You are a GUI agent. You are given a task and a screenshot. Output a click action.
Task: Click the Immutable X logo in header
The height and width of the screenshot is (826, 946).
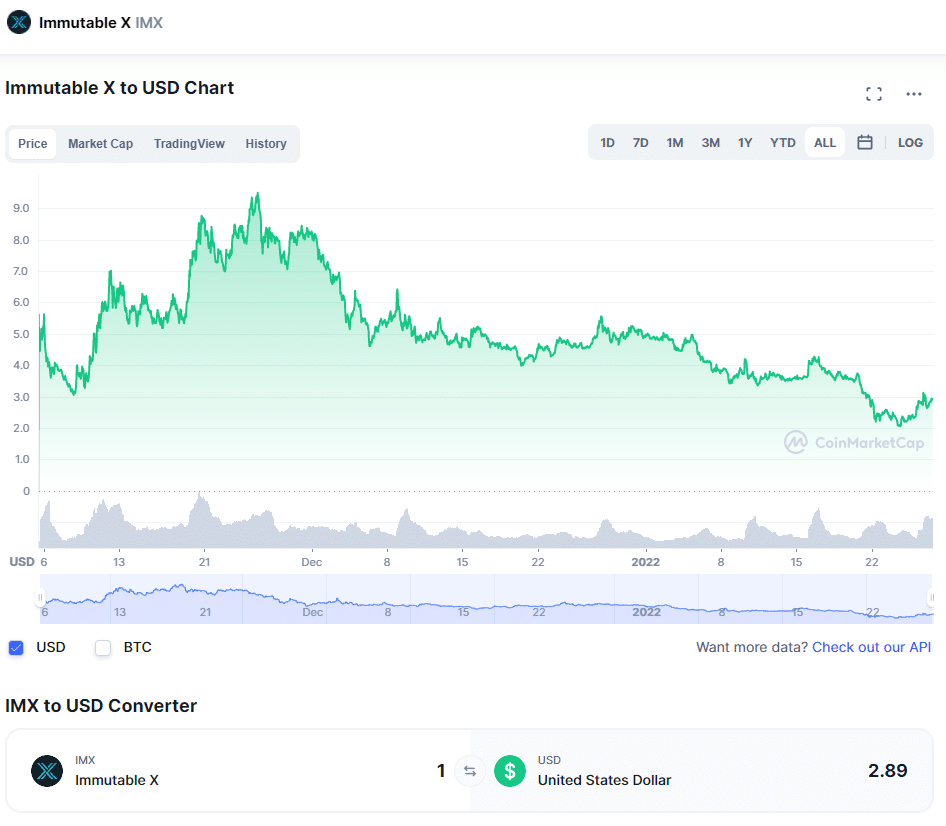tap(19, 22)
